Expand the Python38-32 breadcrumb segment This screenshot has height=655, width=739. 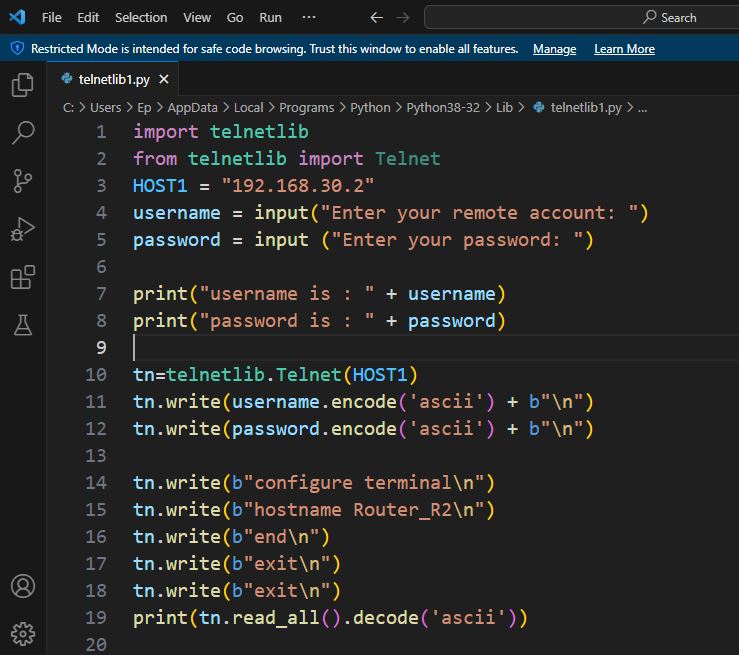click(x=443, y=107)
